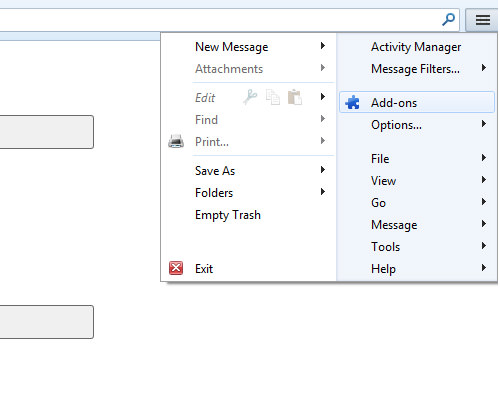Open the Options submenu arrow
Viewport: 500px width, 404px height.
coord(484,124)
